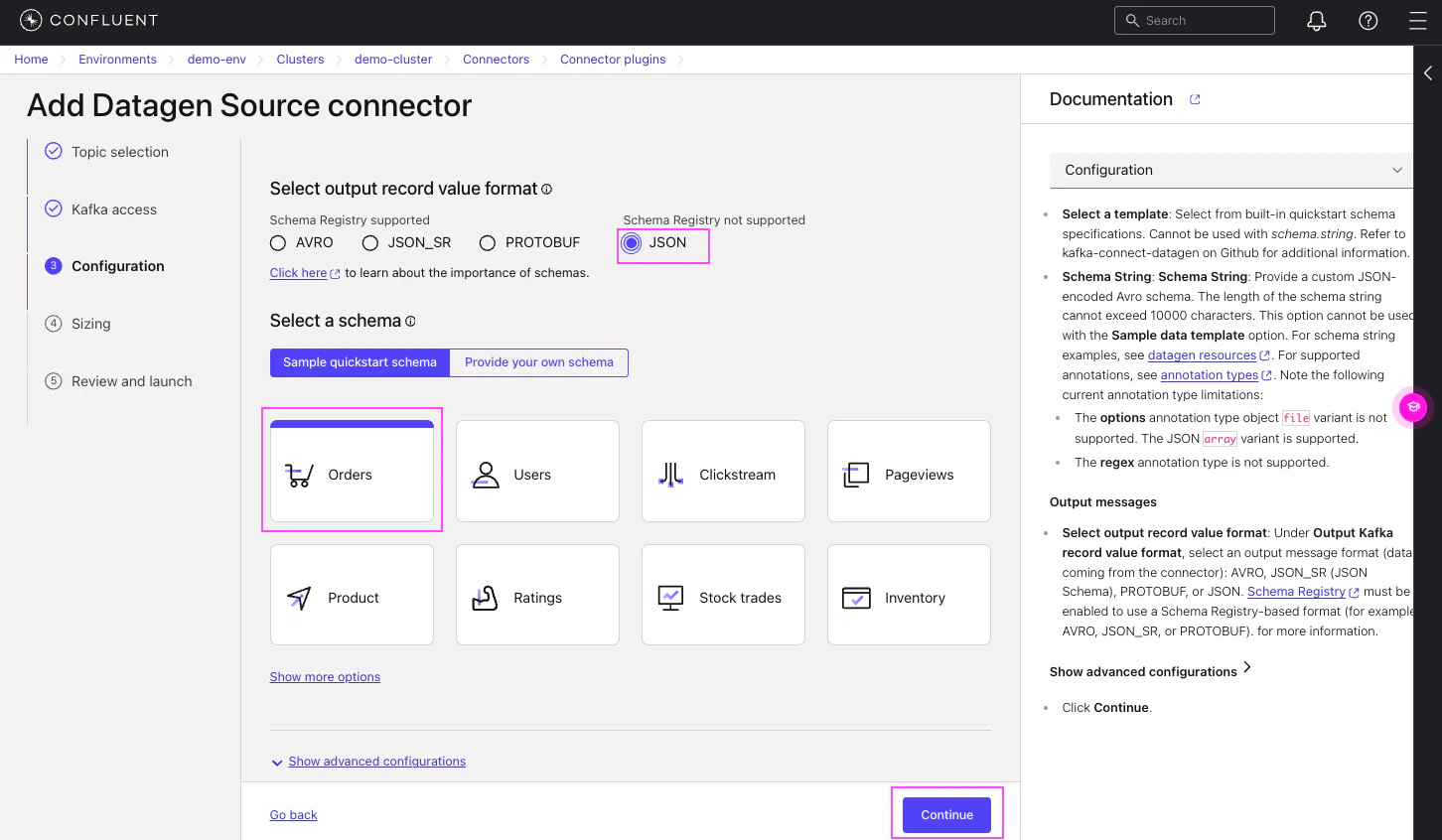Click the Ratings thumbs-up icon
The image size is (1442, 840).
click(x=485, y=598)
